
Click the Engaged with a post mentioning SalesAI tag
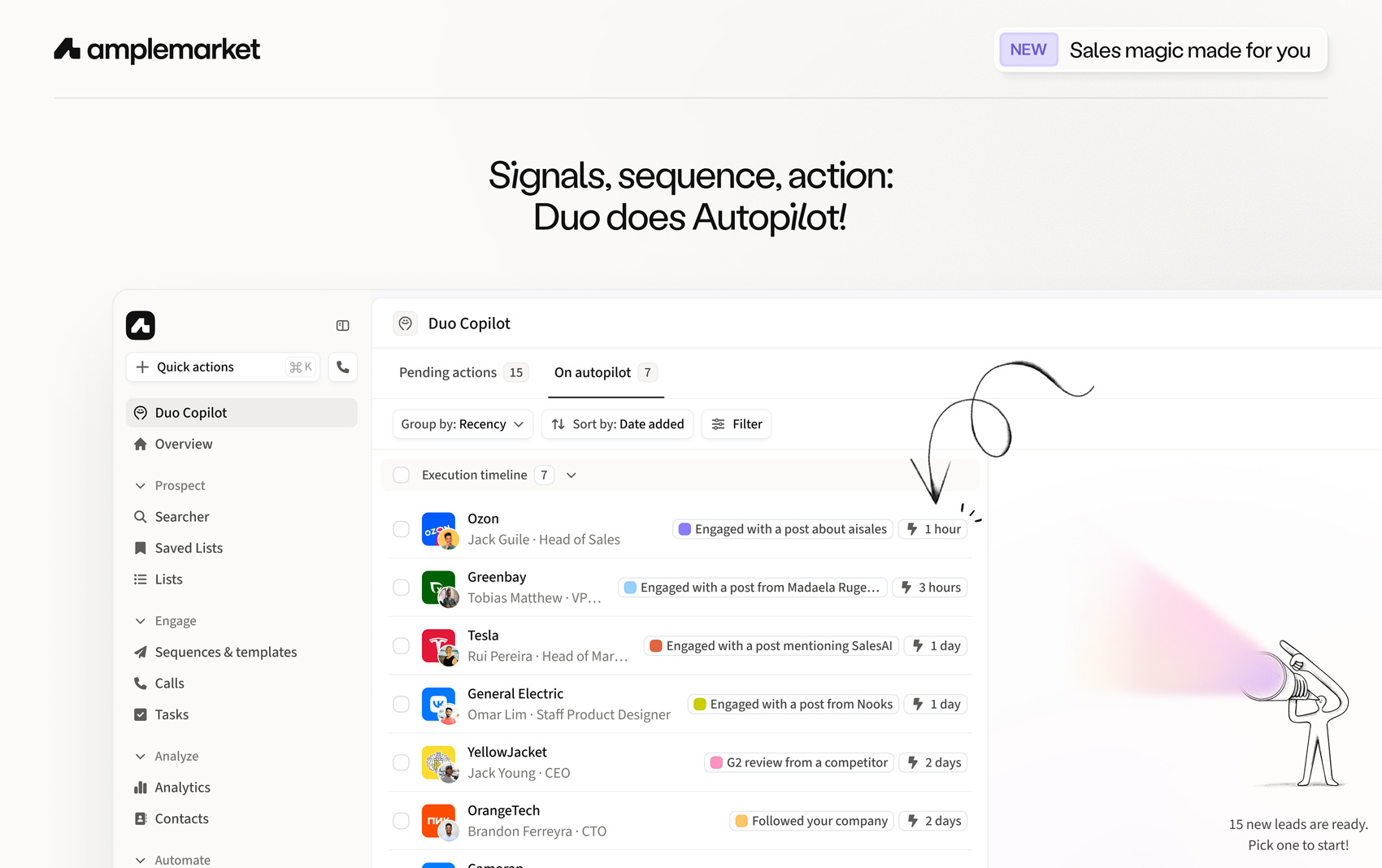click(771, 646)
